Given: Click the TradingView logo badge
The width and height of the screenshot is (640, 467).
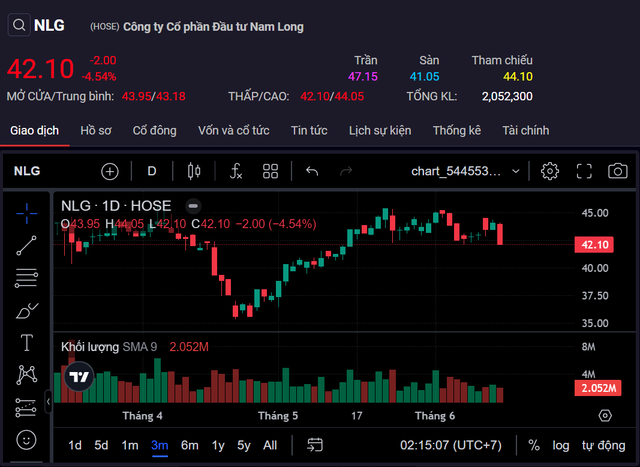Looking at the screenshot, I should coord(79,376).
